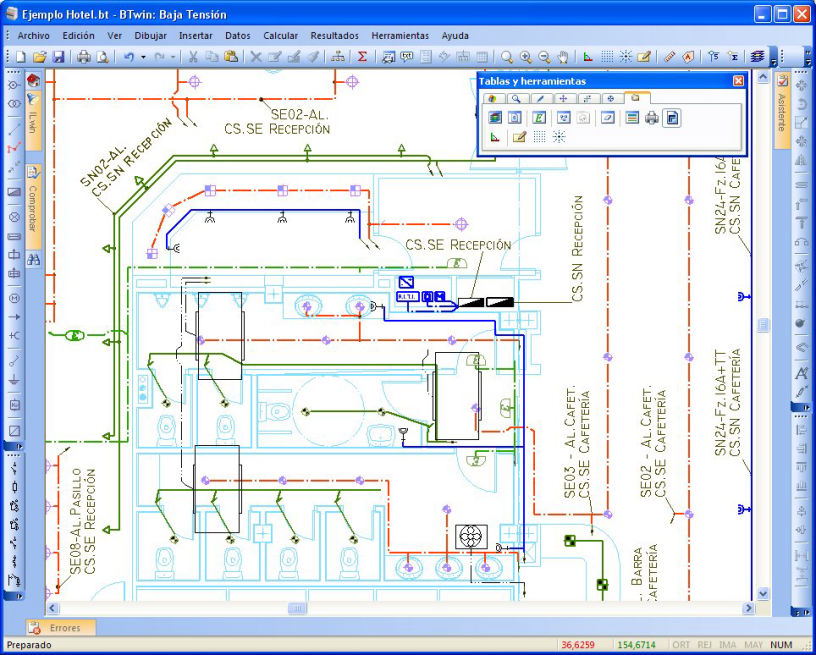The height and width of the screenshot is (655, 816).
Task: Toggle the axis icon in Tablas y herramientas
Action: tap(495, 137)
